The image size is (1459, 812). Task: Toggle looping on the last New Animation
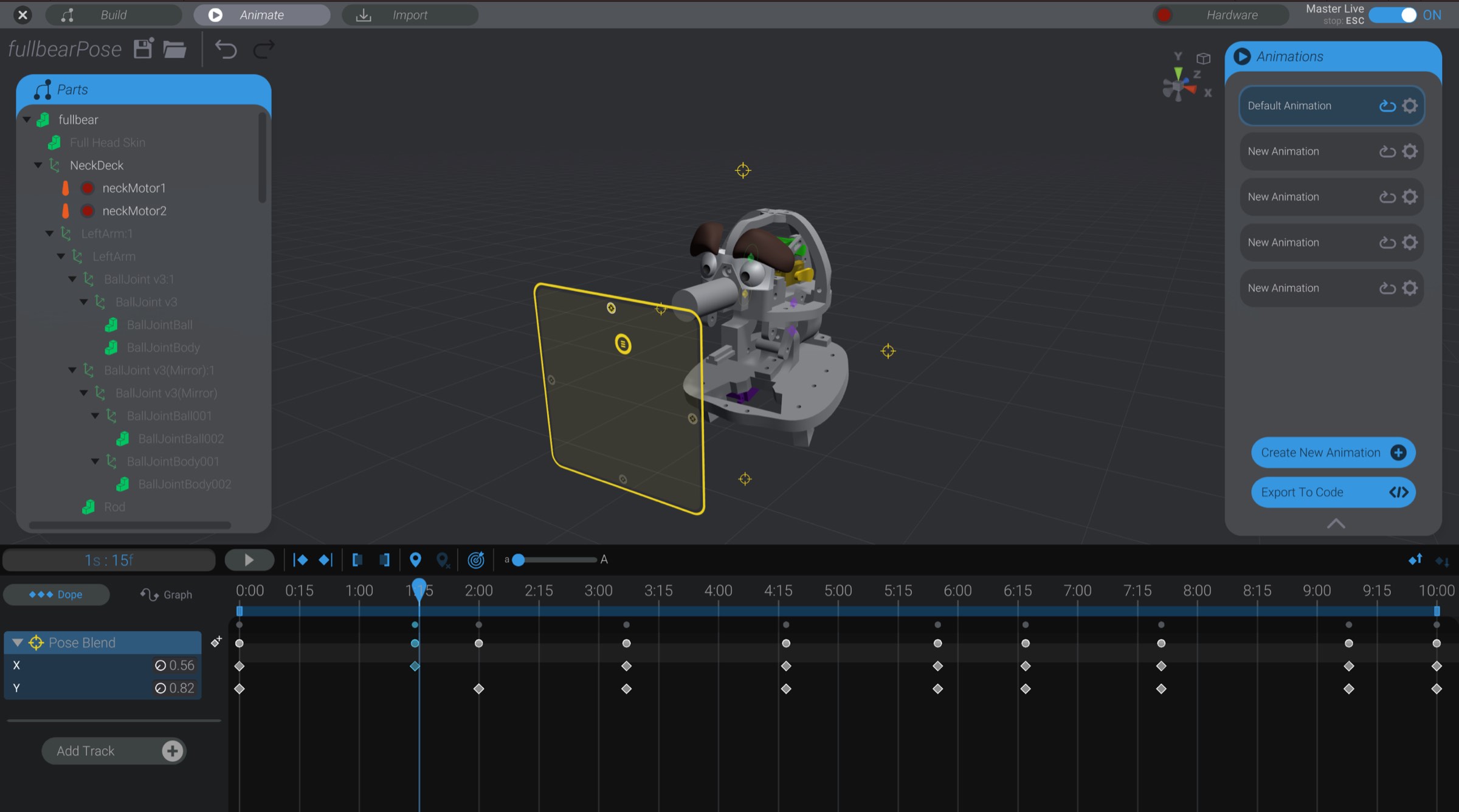tap(1387, 287)
